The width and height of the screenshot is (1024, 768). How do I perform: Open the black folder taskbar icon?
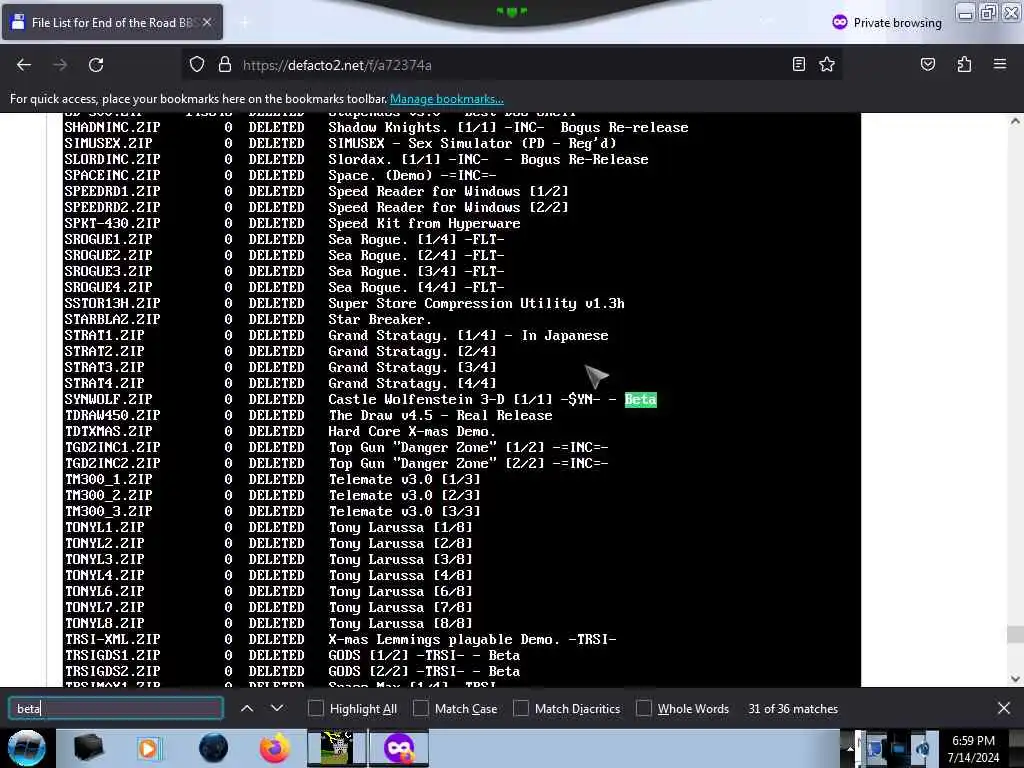click(88, 748)
